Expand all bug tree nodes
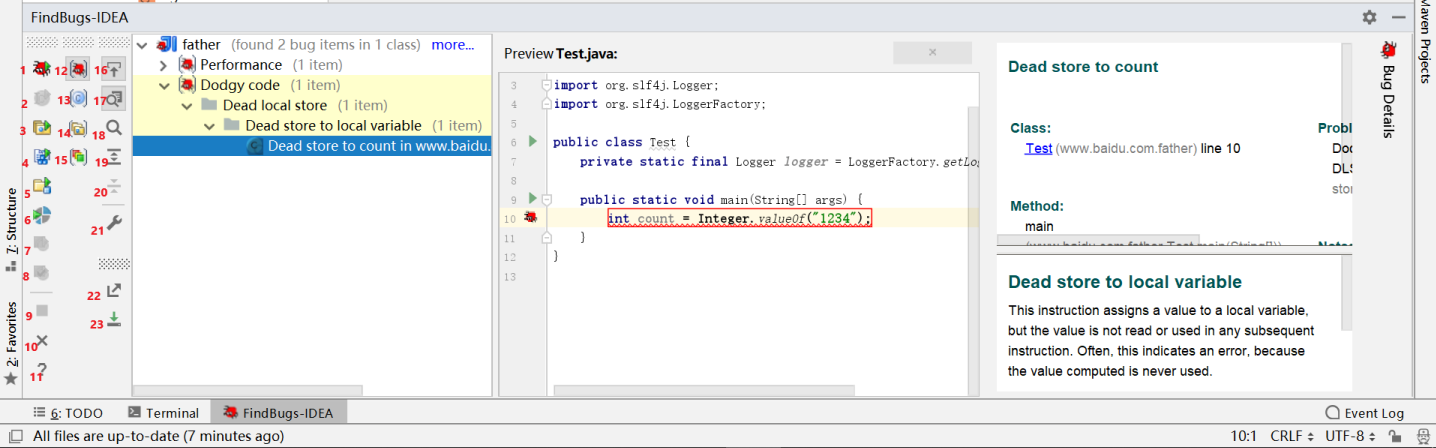This screenshot has height=448, width=1436. [114, 157]
